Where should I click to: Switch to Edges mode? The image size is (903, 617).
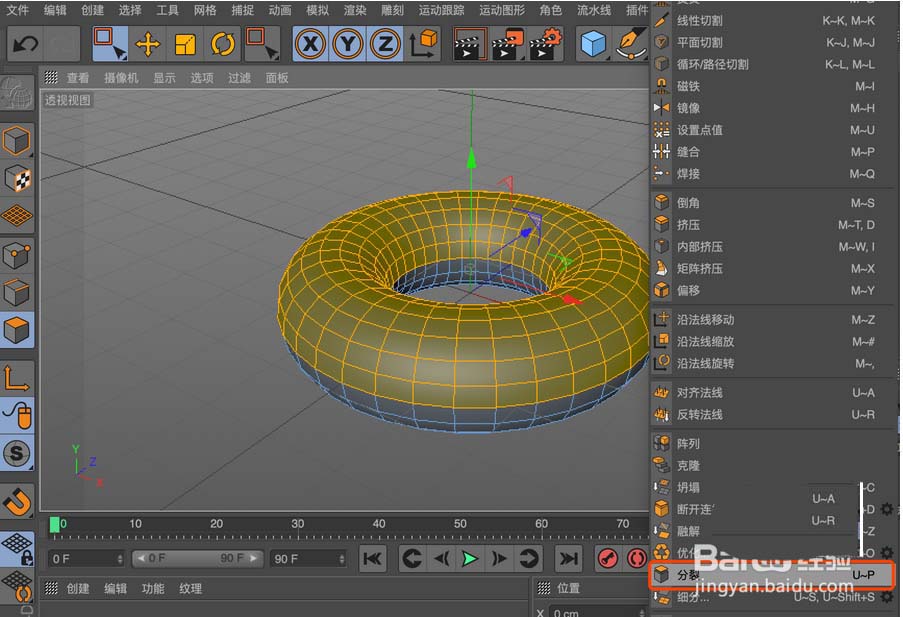tap(17, 293)
